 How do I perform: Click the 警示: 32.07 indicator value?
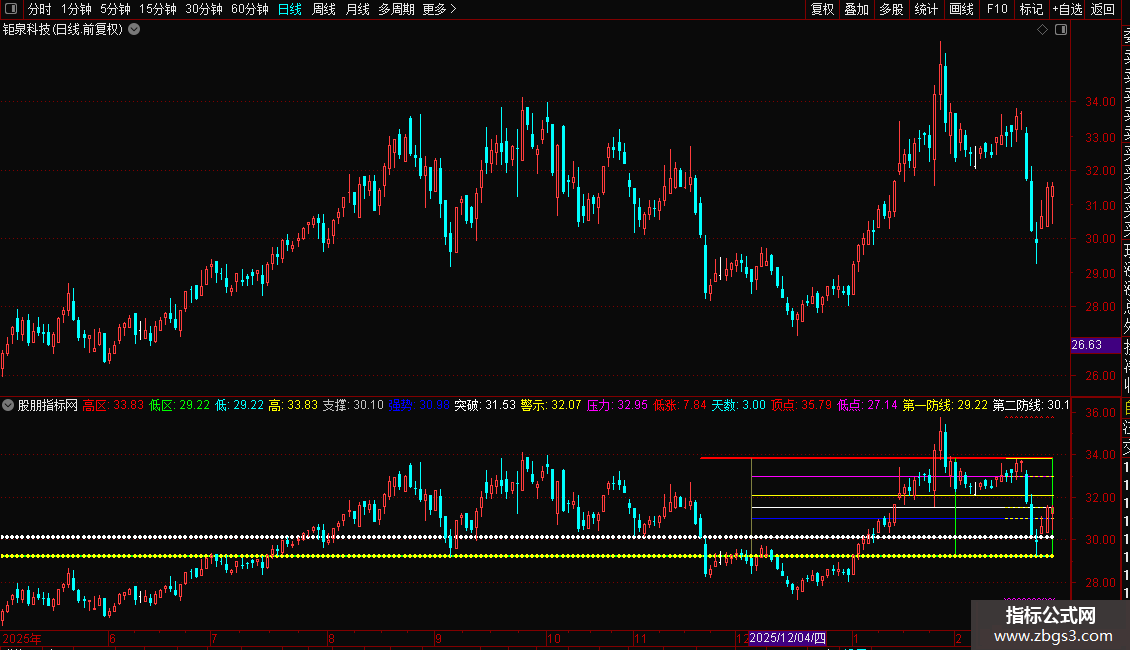click(x=551, y=405)
